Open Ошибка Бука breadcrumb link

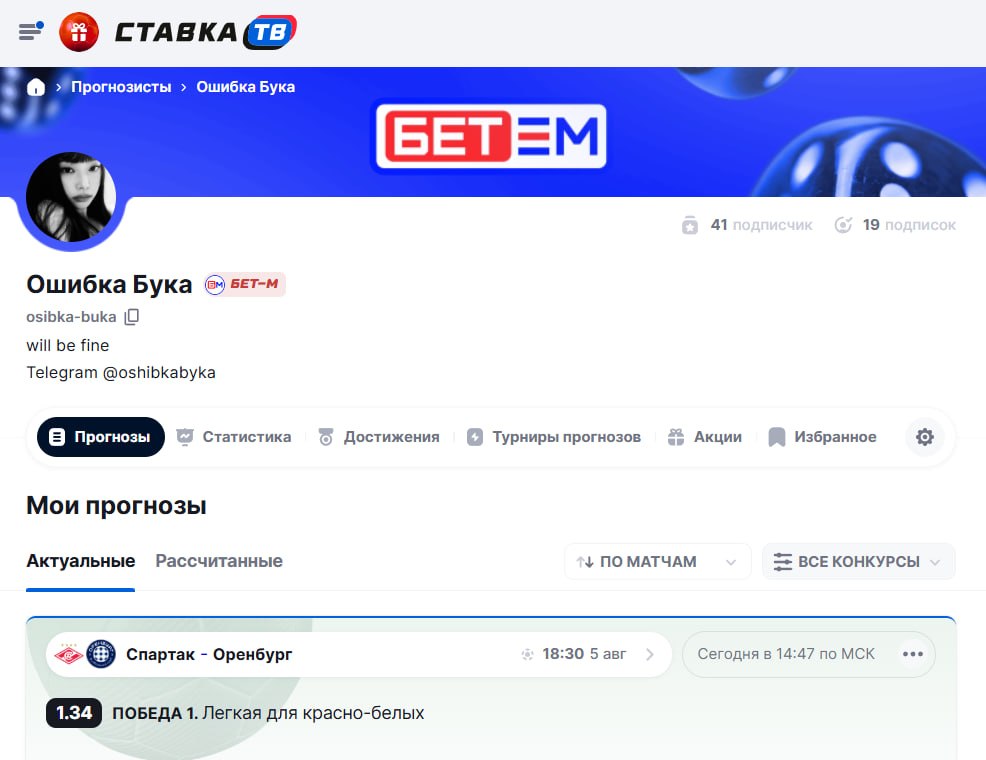[245, 87]
